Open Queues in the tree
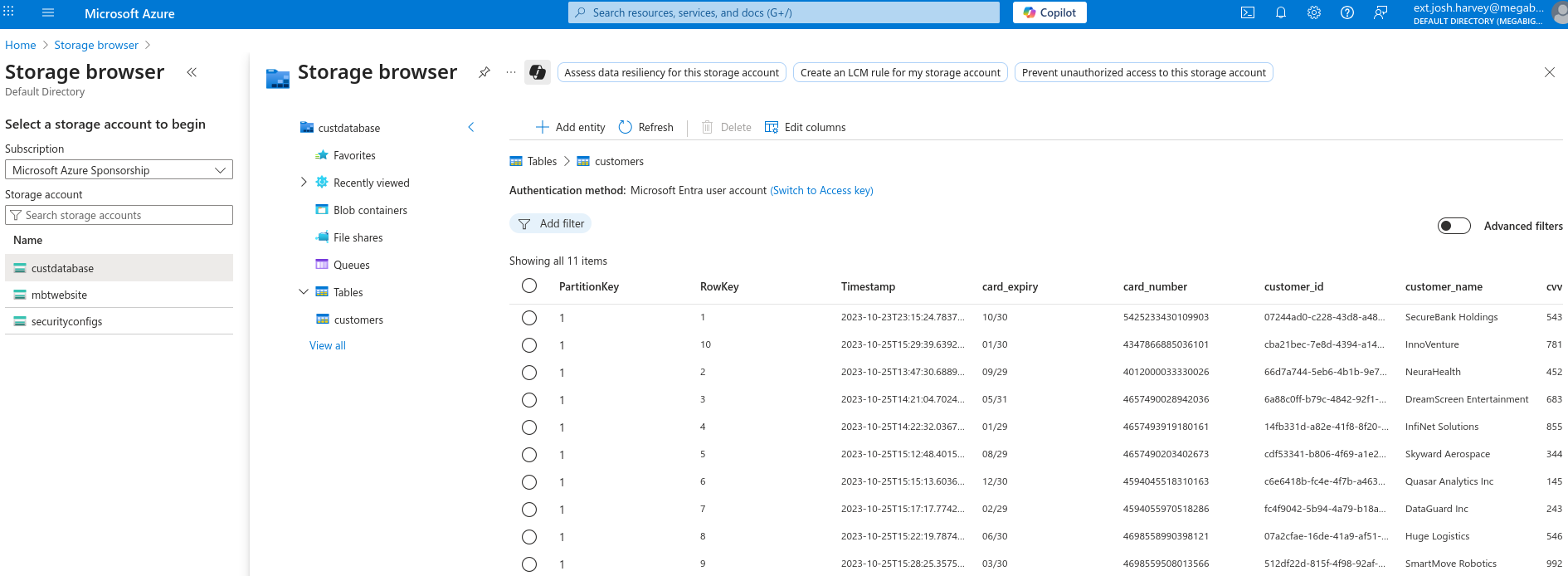Image resolution: width=1568 pixels, height=576 pixels. click(351, 265)
